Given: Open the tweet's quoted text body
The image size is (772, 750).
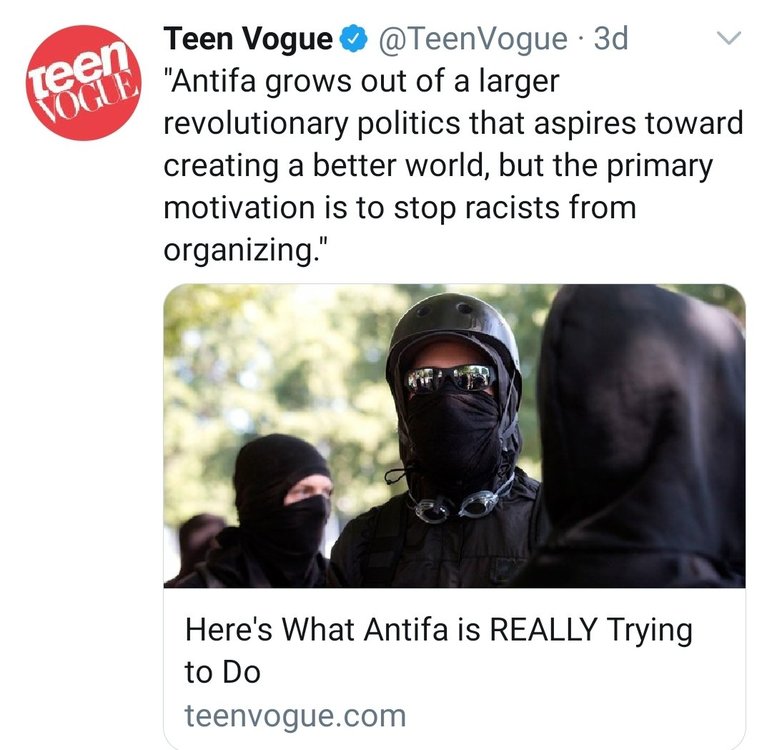Looking at the screenshot, I should (x=453, y=165).
